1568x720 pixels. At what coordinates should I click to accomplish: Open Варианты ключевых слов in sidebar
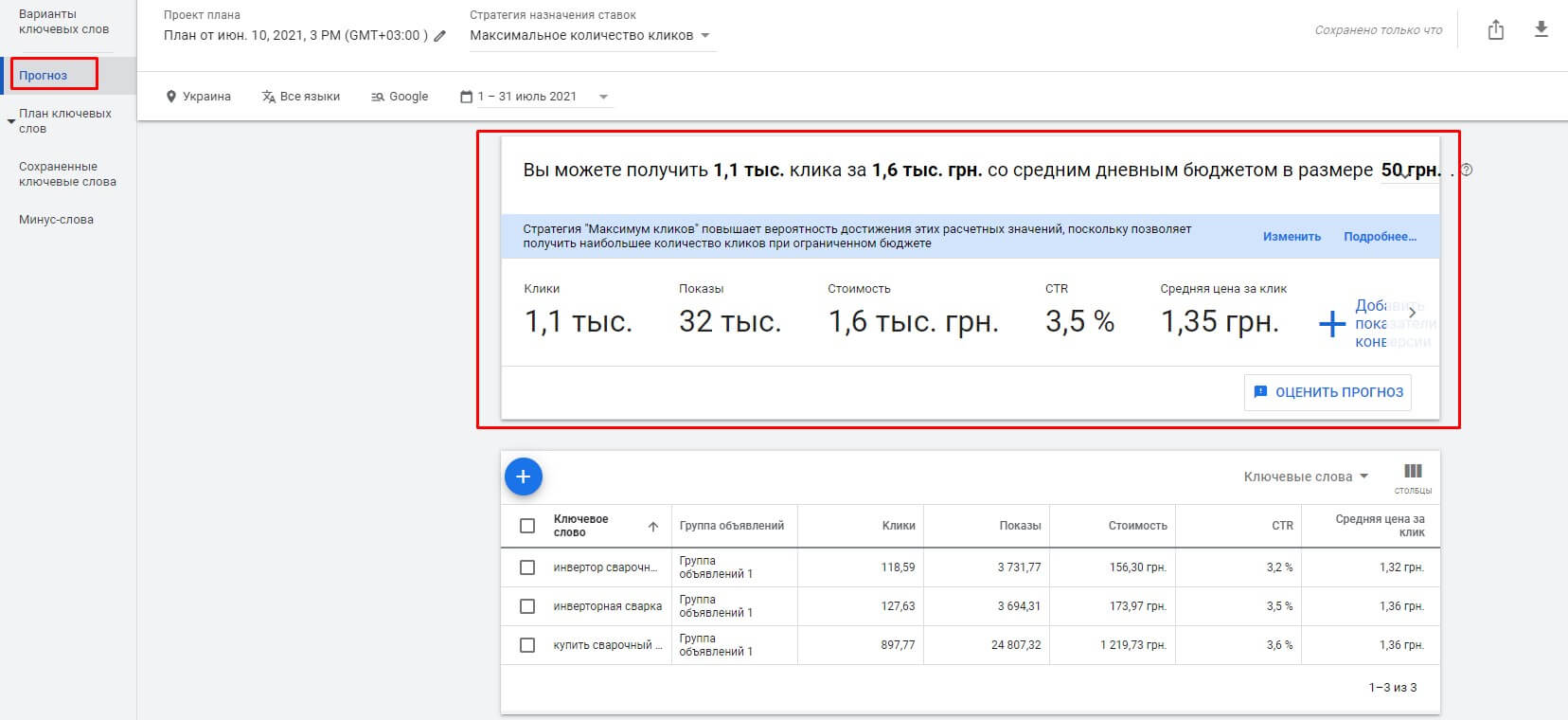(x=63, y=22)
